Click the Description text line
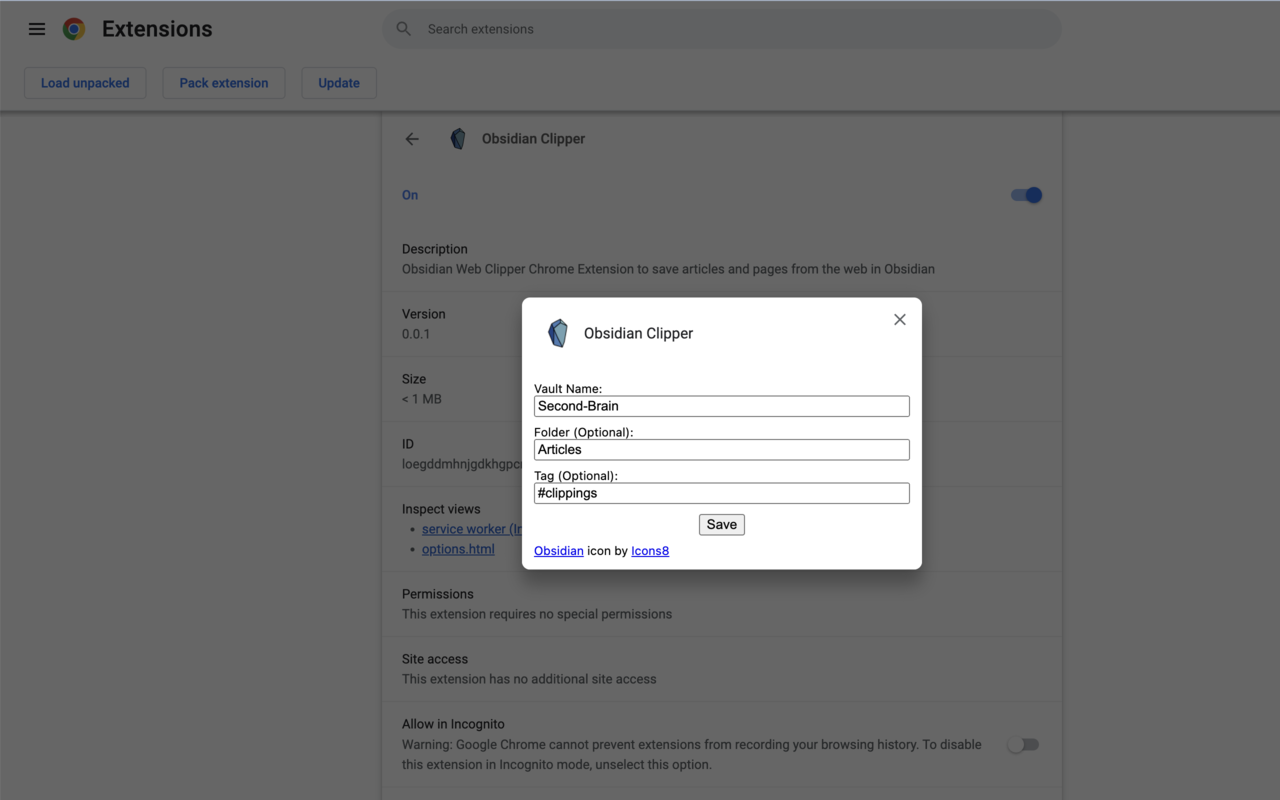 point(668,269)
